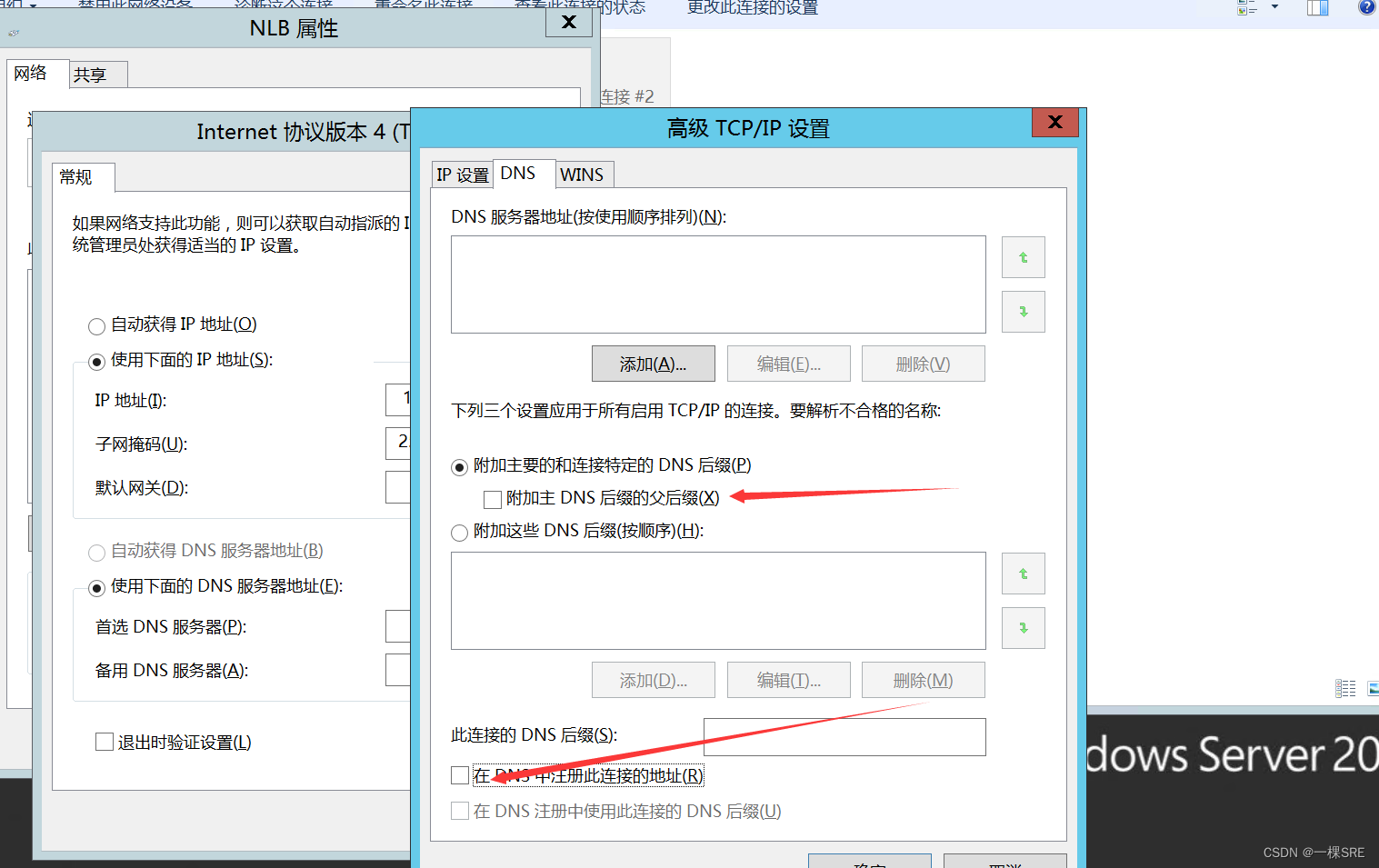The image size is (1379, 868).
Task: Click the 删除(M) button under DNS suffix list
Action: click(923, 679)
